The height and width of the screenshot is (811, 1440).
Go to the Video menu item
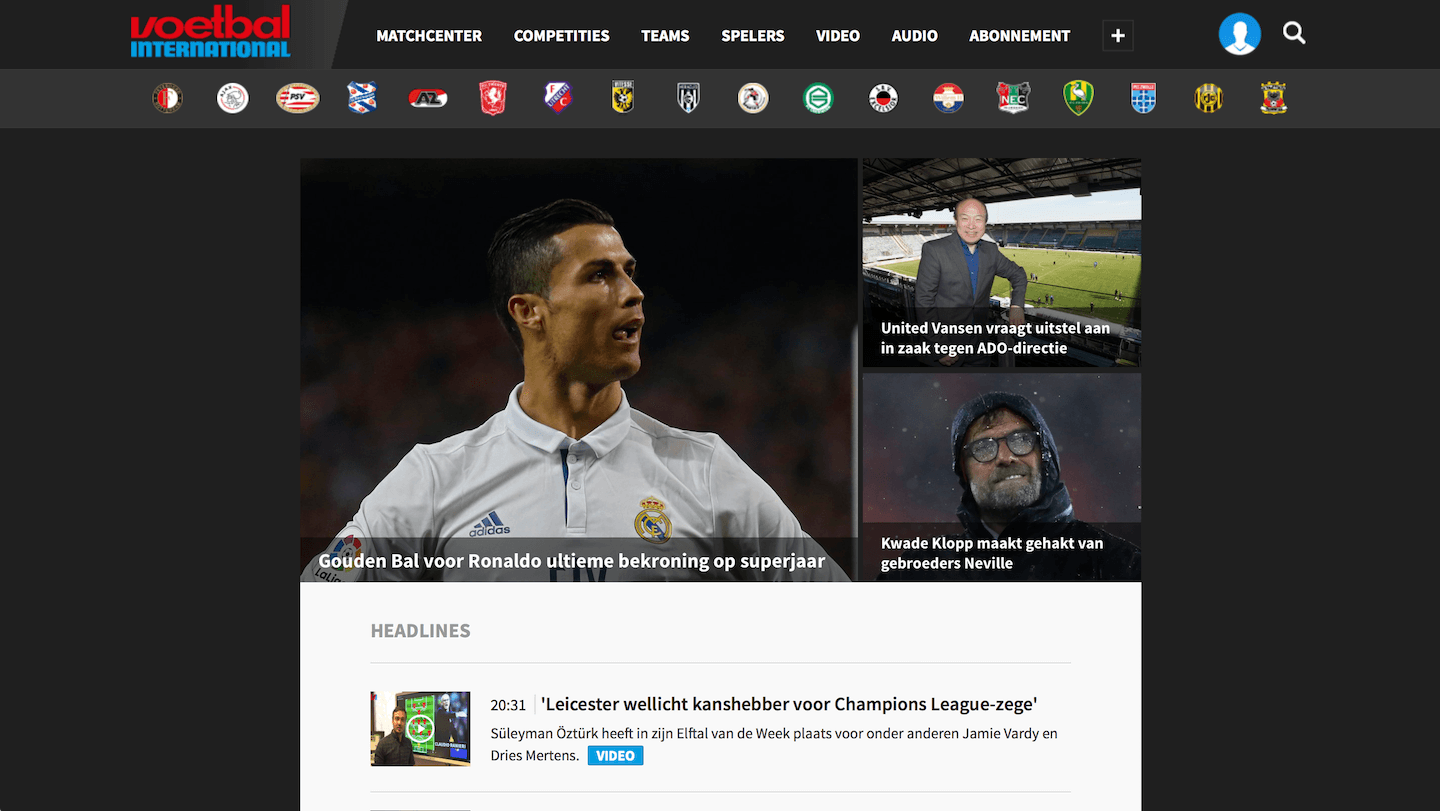[837, 36]
